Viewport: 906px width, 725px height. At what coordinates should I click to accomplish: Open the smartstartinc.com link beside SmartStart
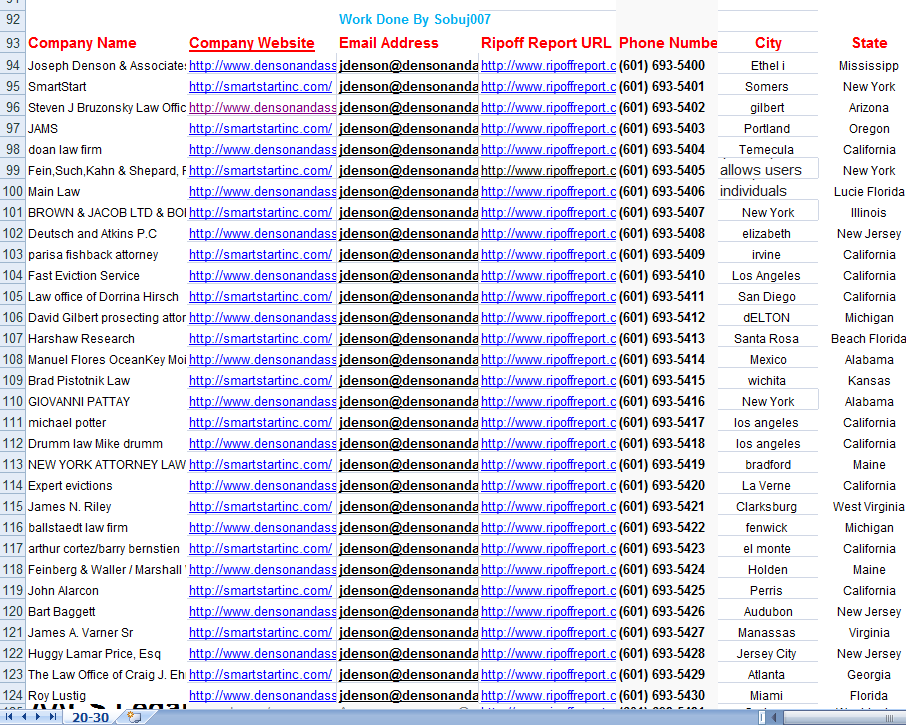point(260,86)
